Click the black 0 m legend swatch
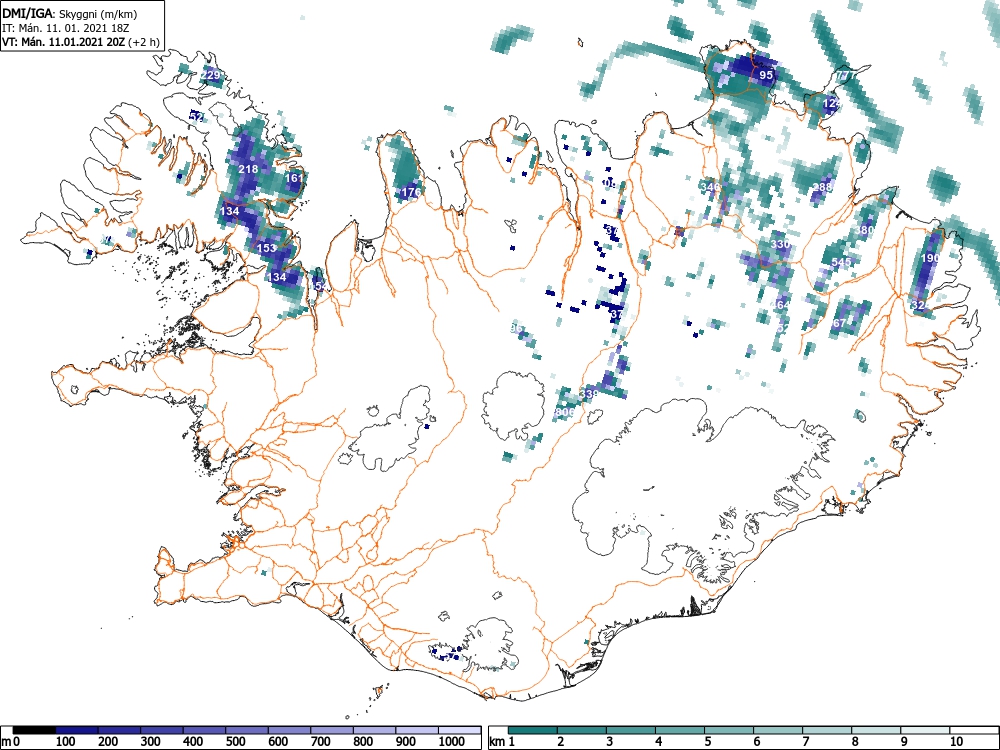 (x=34, y=729)
